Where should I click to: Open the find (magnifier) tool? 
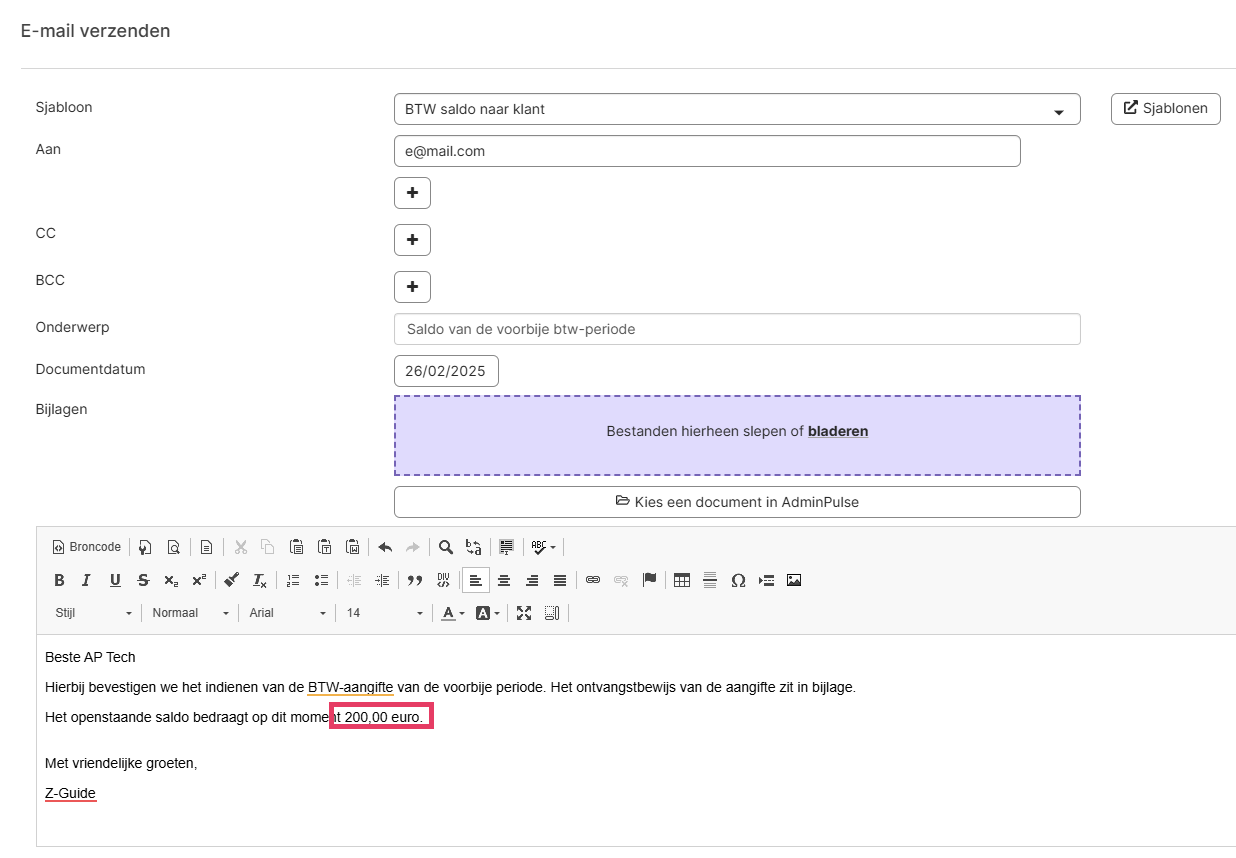446,547
